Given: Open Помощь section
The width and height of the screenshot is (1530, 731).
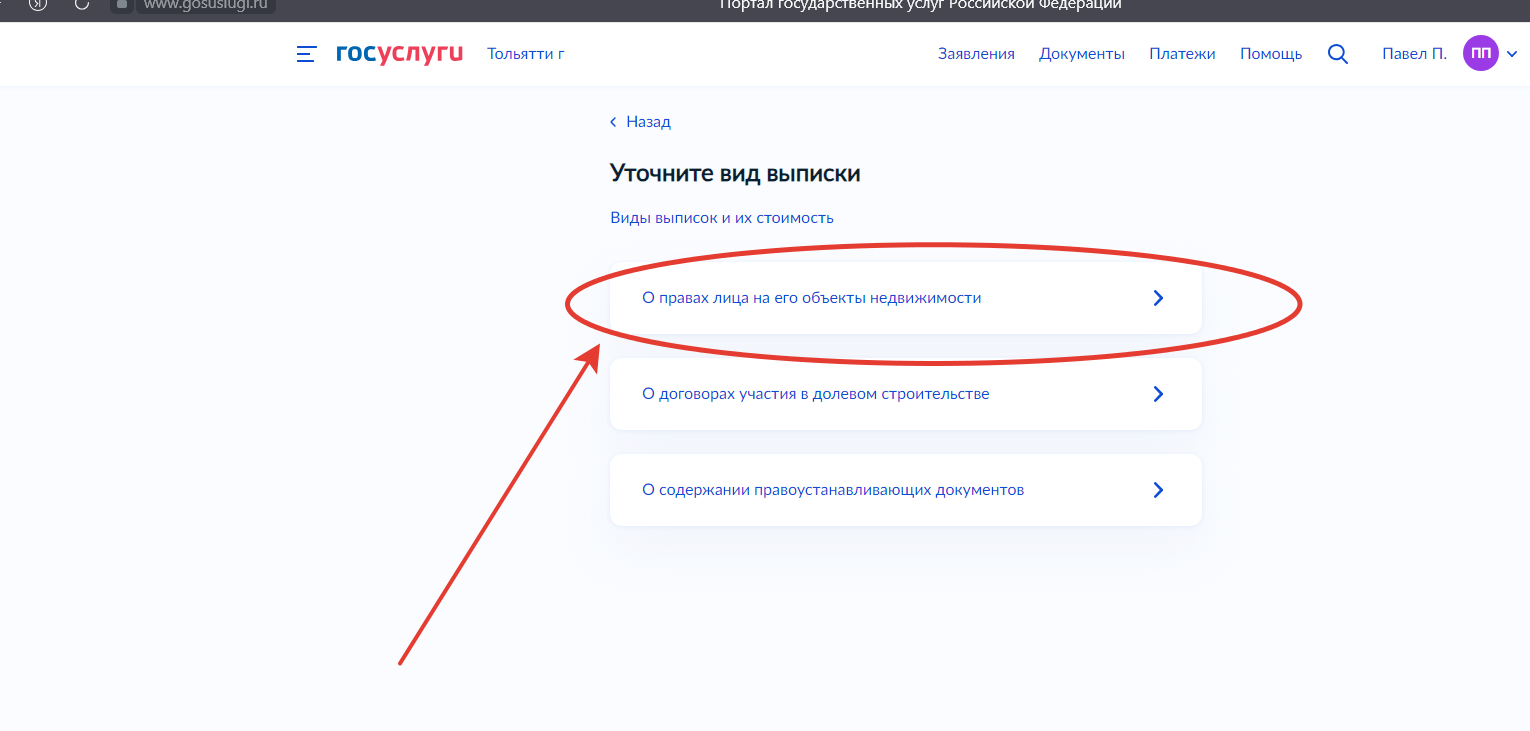Looking at the screenshot, I should pyautogui.click(x=1271, y=54).
